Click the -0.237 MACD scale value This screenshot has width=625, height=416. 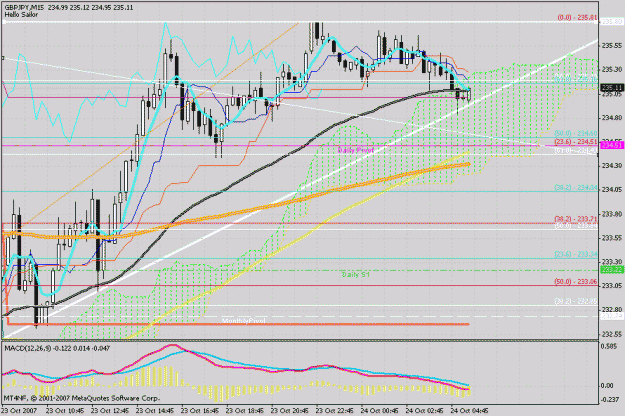(610, 400)
